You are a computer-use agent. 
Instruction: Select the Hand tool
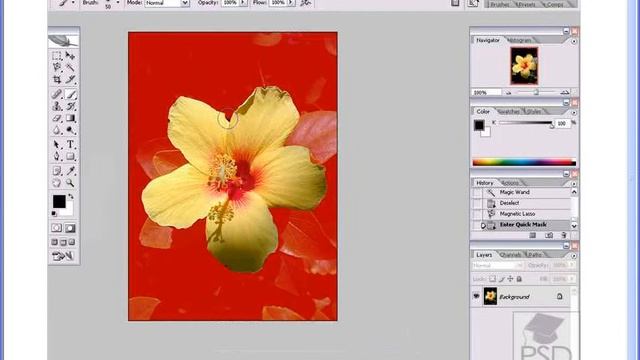pyautogui.click(x=57, y=183)
